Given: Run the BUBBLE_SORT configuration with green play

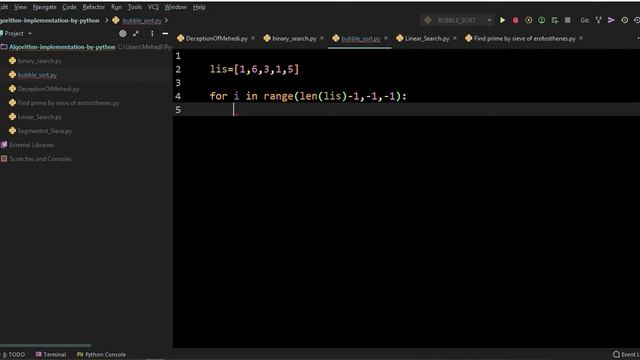Looking at the screenshot, I should [x=502, y=20].
